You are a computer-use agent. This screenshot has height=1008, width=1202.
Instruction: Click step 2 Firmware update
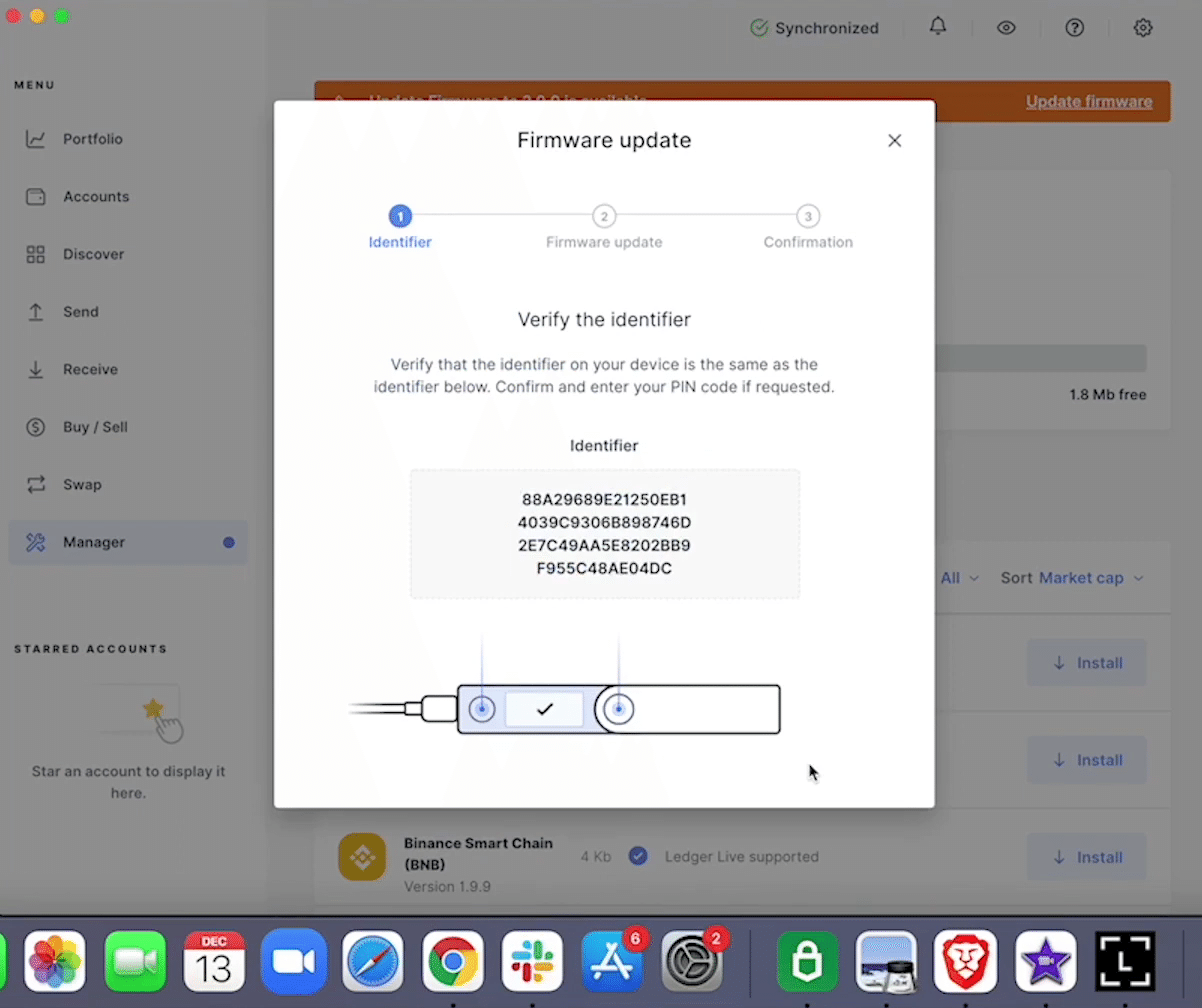pos(604,227)
